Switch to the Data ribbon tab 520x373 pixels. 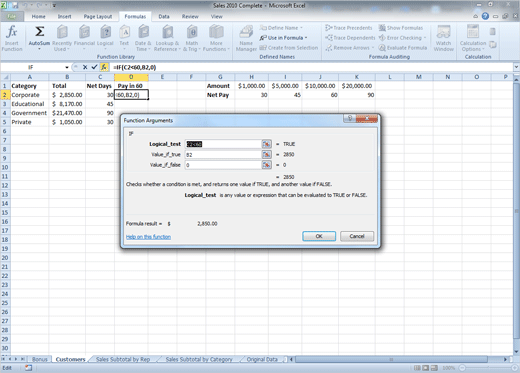coord(164,16)
